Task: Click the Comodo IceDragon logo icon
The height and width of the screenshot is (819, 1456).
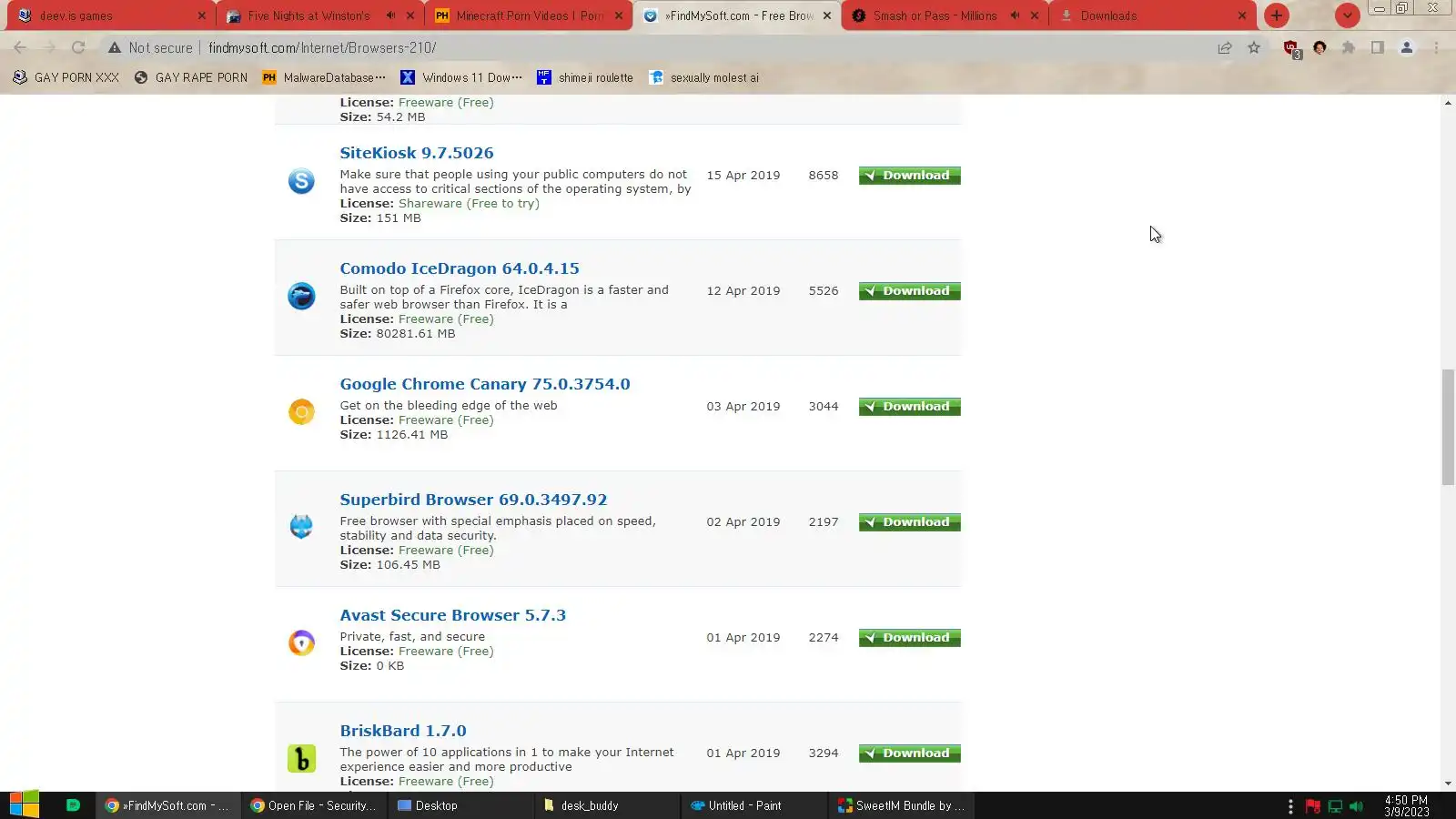Action: click(x=301, y=296)
